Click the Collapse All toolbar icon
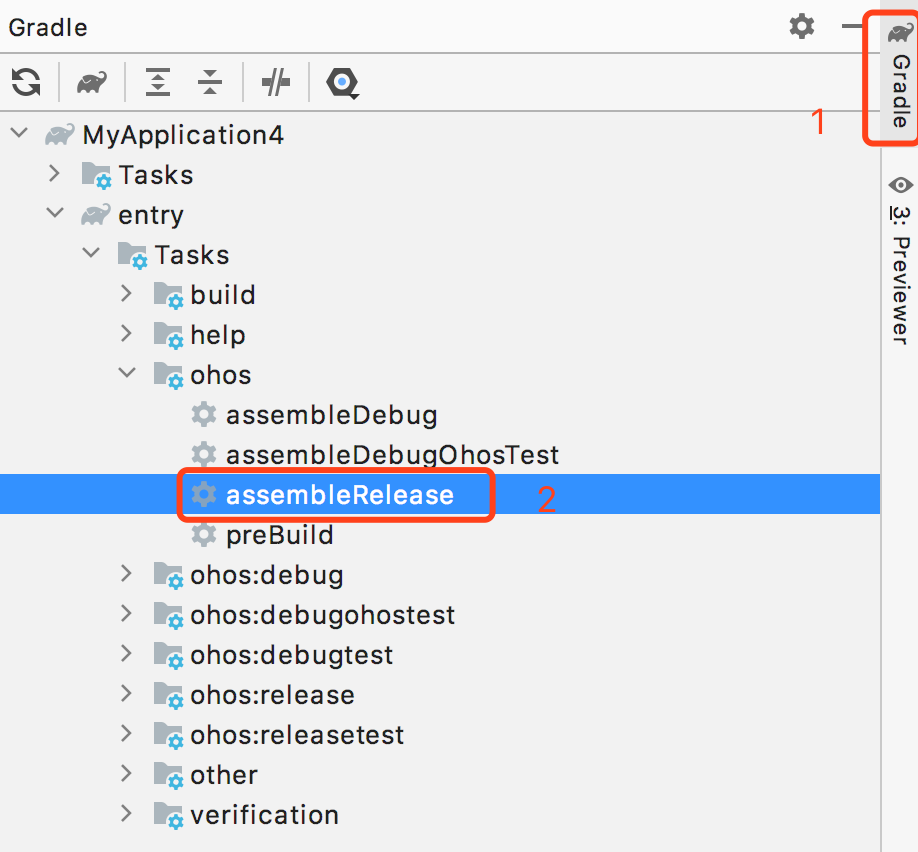Image resolution: width=918 pixels, height=852 pixels. coord(210,82)
